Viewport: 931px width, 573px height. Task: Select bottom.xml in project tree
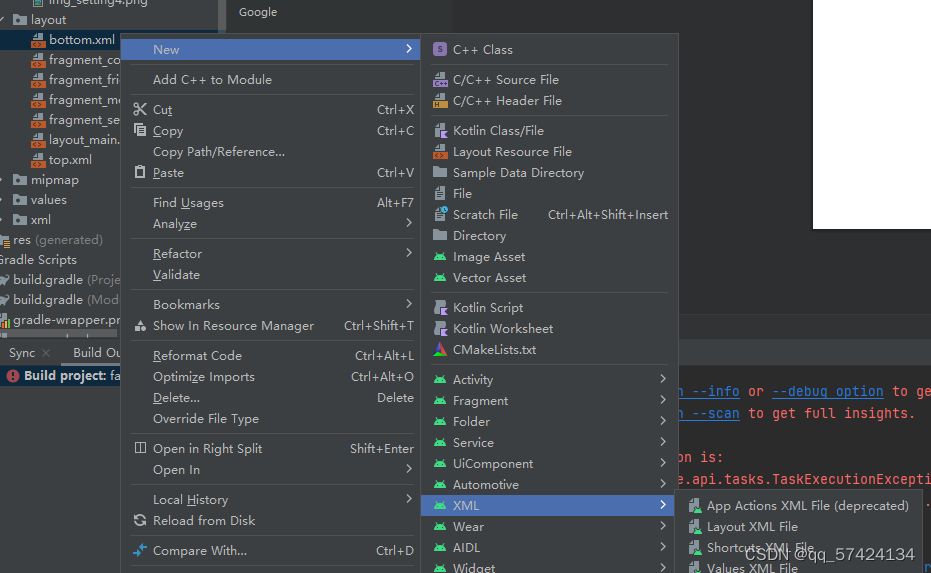coord(82,40)
